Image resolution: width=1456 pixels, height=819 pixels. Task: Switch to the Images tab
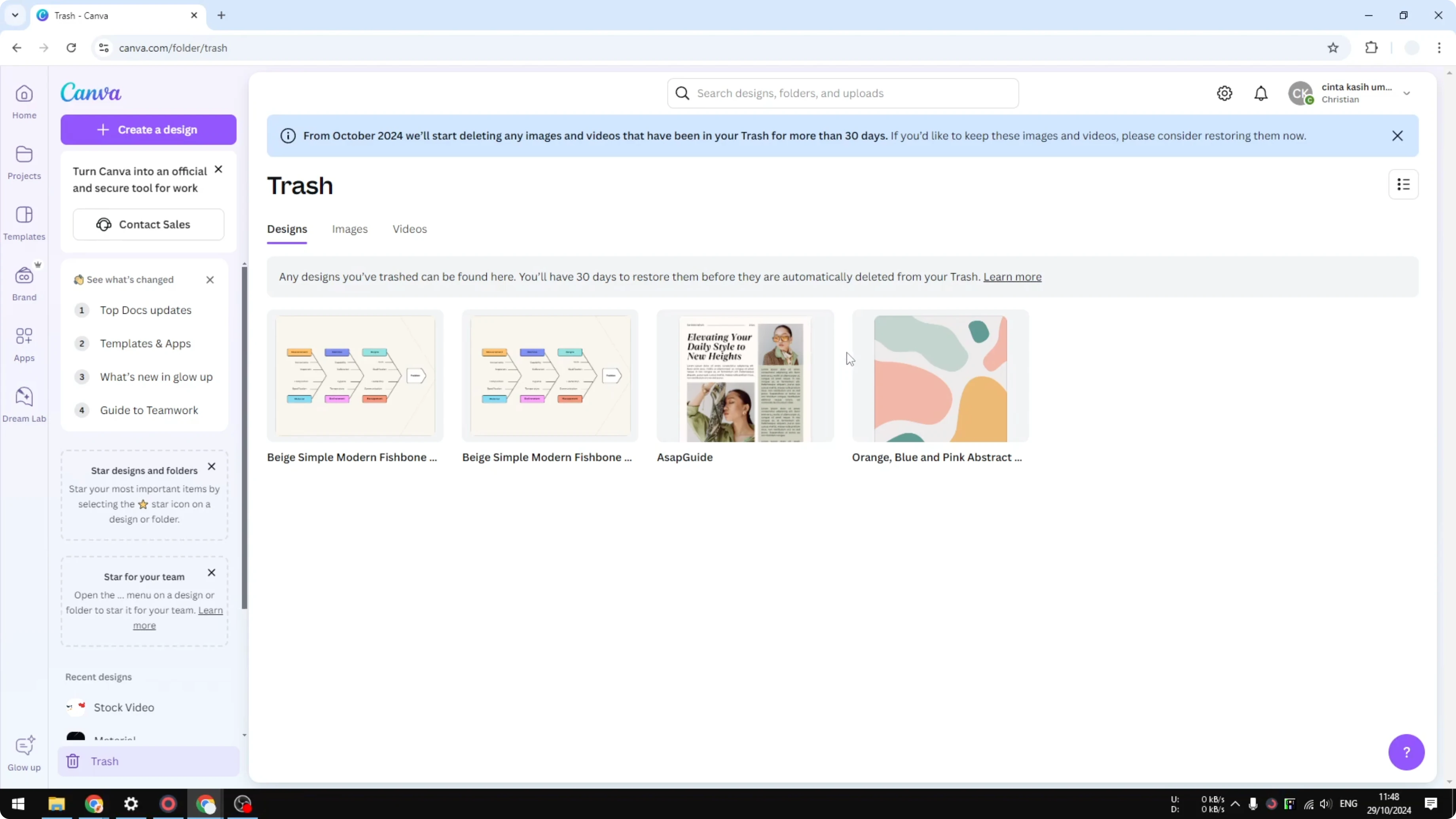click(350, 229)
